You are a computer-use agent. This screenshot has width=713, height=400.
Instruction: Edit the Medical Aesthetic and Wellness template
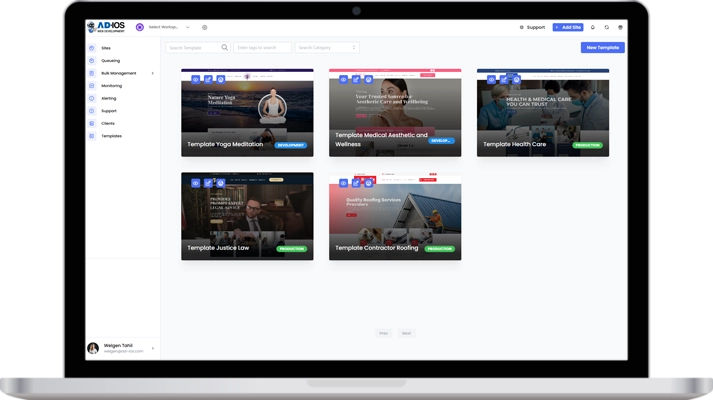(356, 80)
